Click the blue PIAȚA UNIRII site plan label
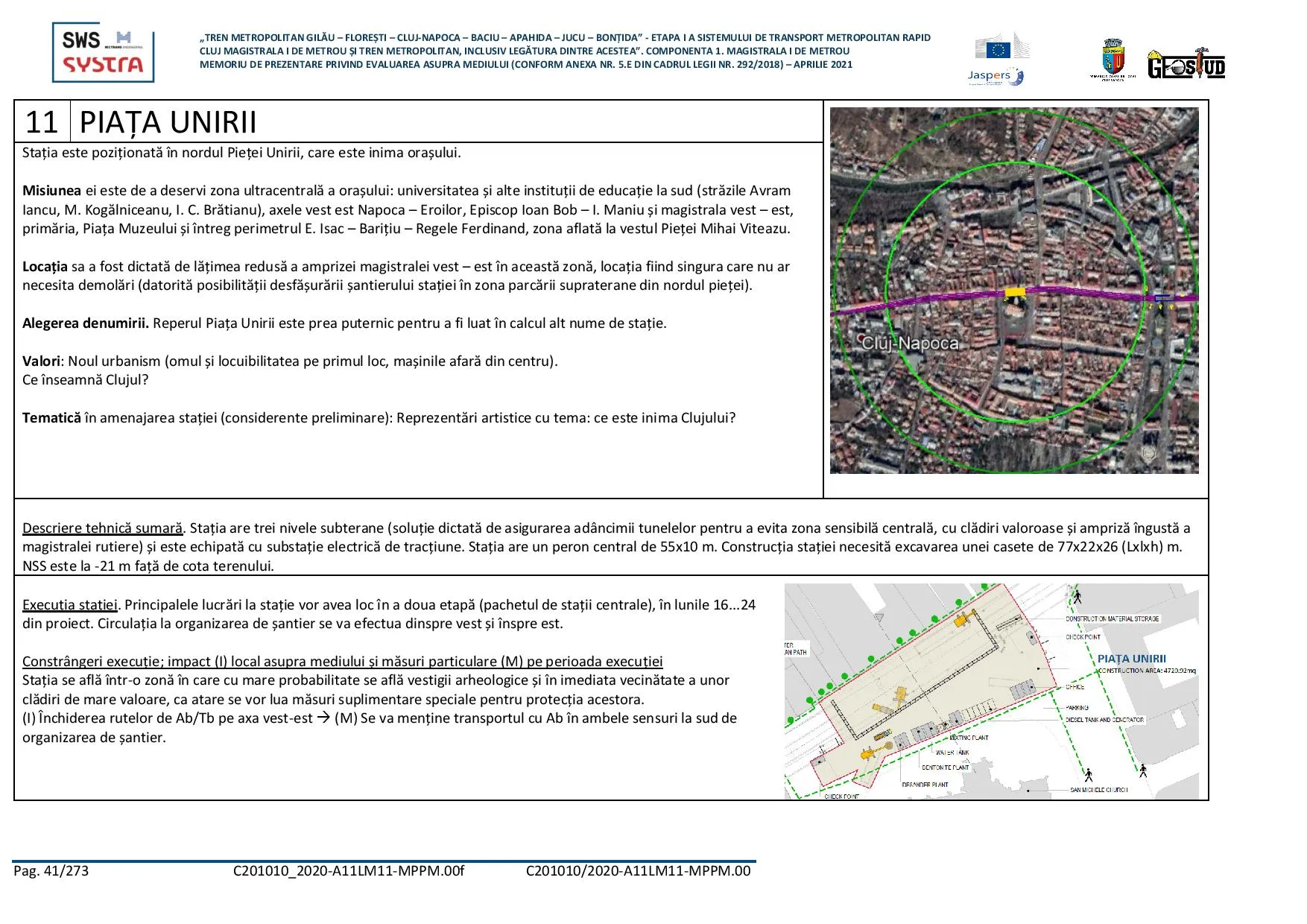This screenshot has width=1307, height=924. tap(1131, 659)
